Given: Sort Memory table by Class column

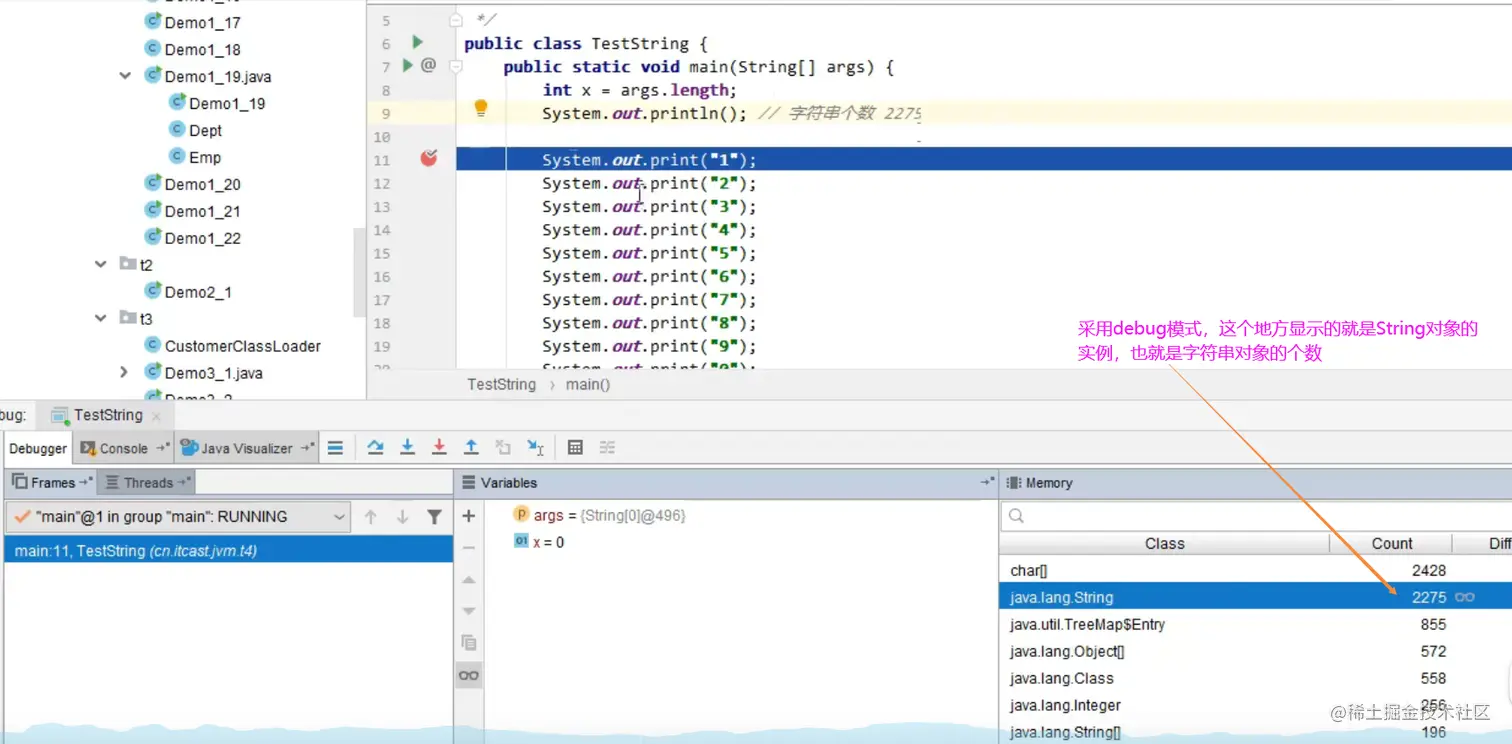Looking at the screenshot, I should point(1164,544).
